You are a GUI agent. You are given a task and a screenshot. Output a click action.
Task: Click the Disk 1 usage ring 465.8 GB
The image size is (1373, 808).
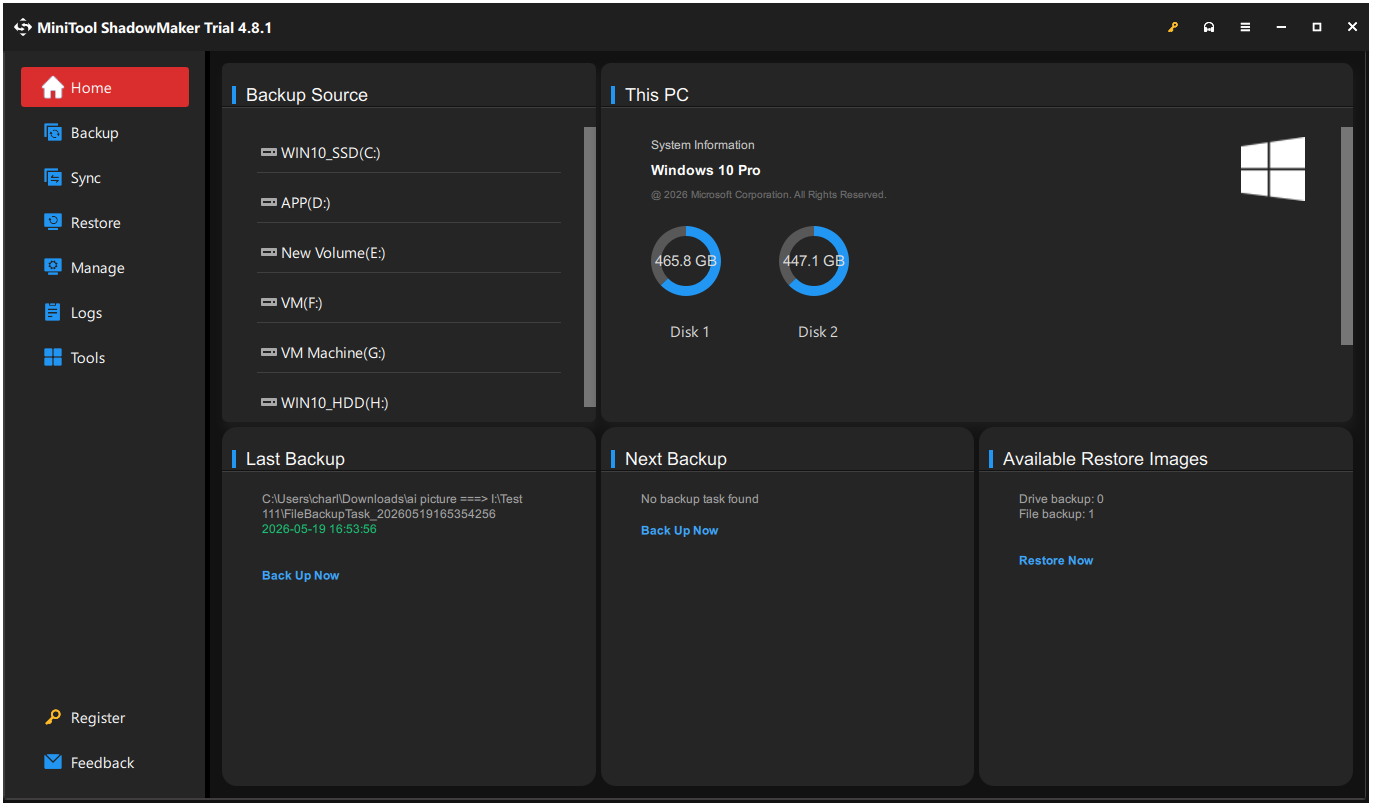(686, 261)
